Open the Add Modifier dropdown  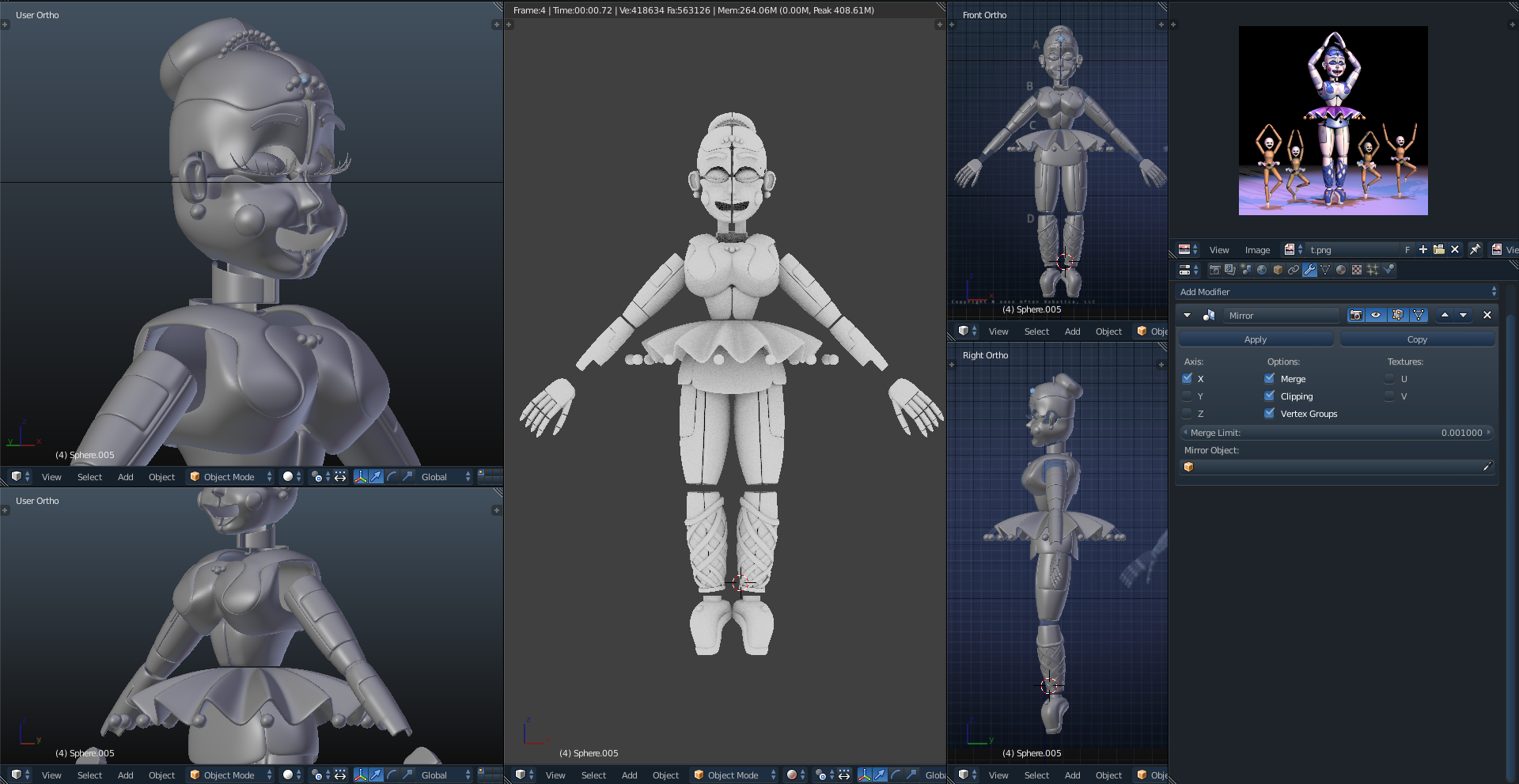tap(1337, 292)
